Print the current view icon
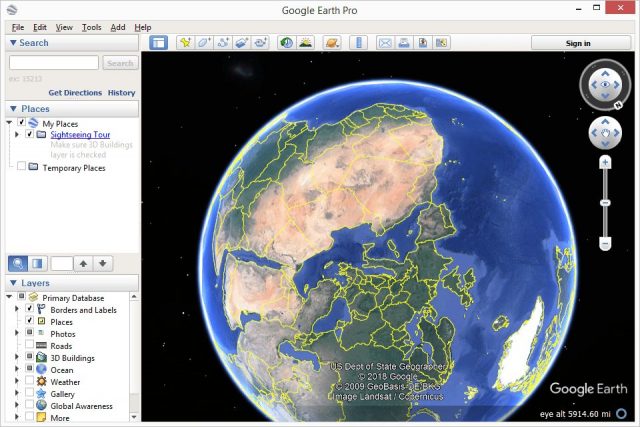640x427 pixels. pos(404,43)
